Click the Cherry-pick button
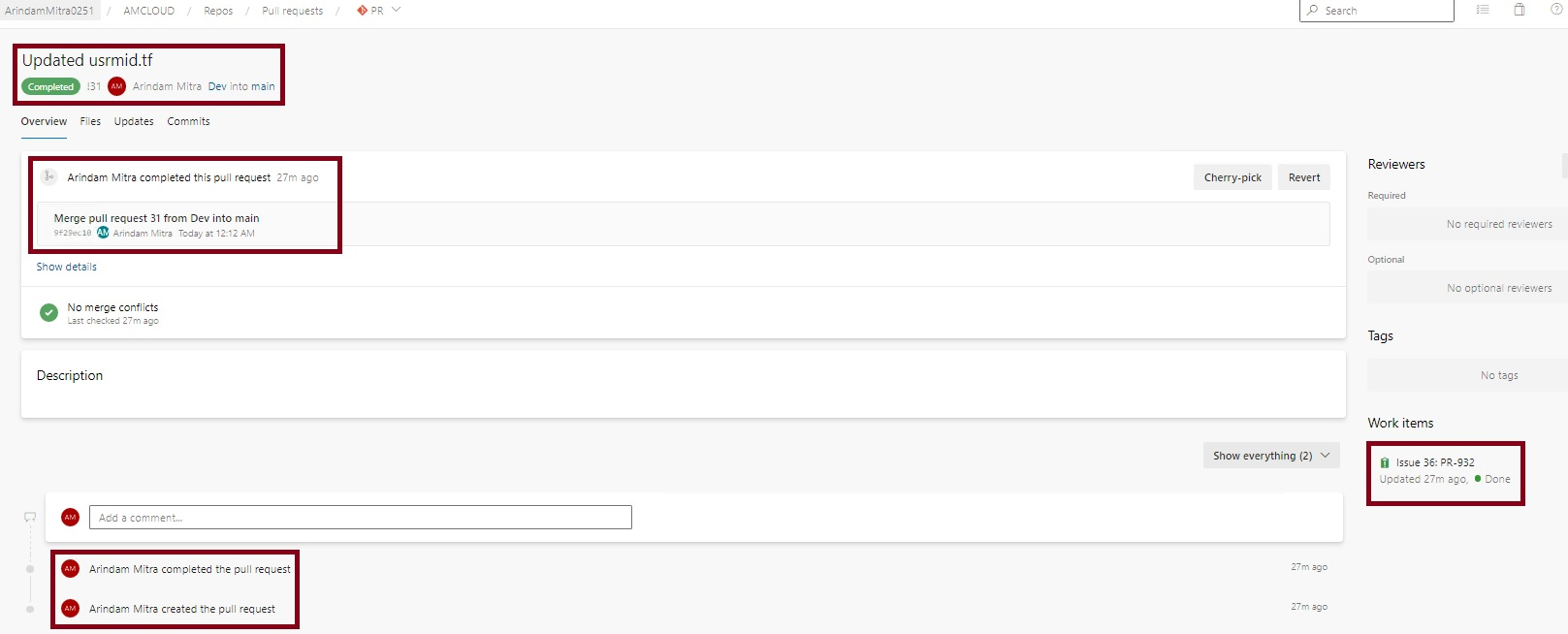 click(x=1232, y=177)
